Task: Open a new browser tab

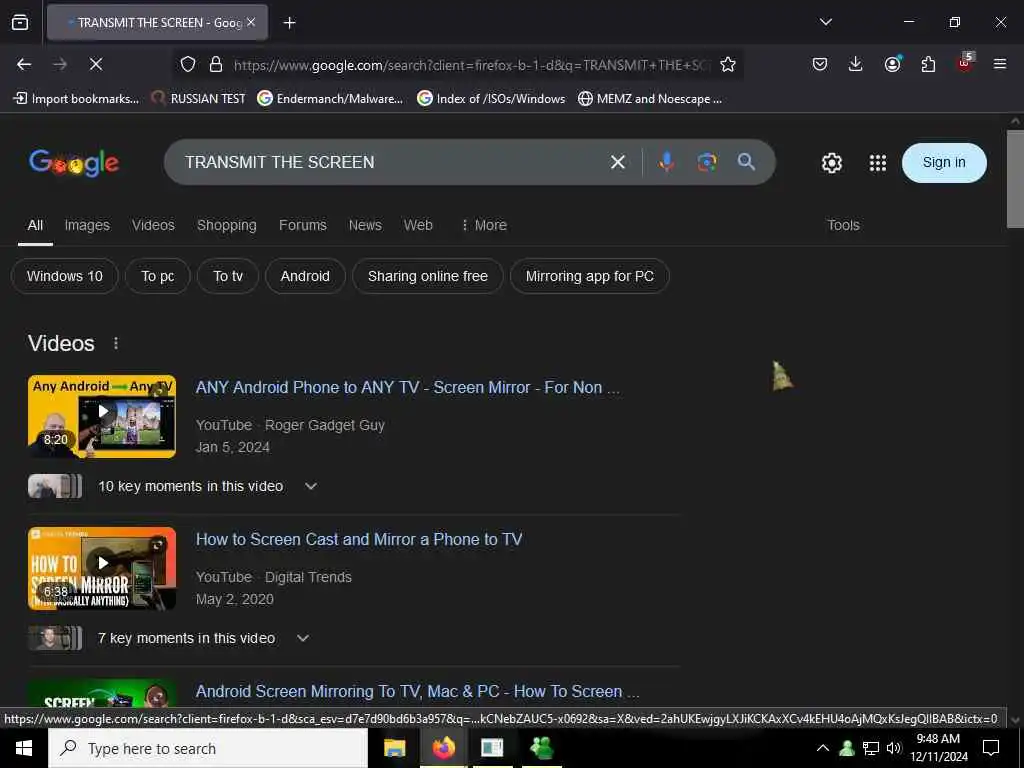Action: (289, 23)
